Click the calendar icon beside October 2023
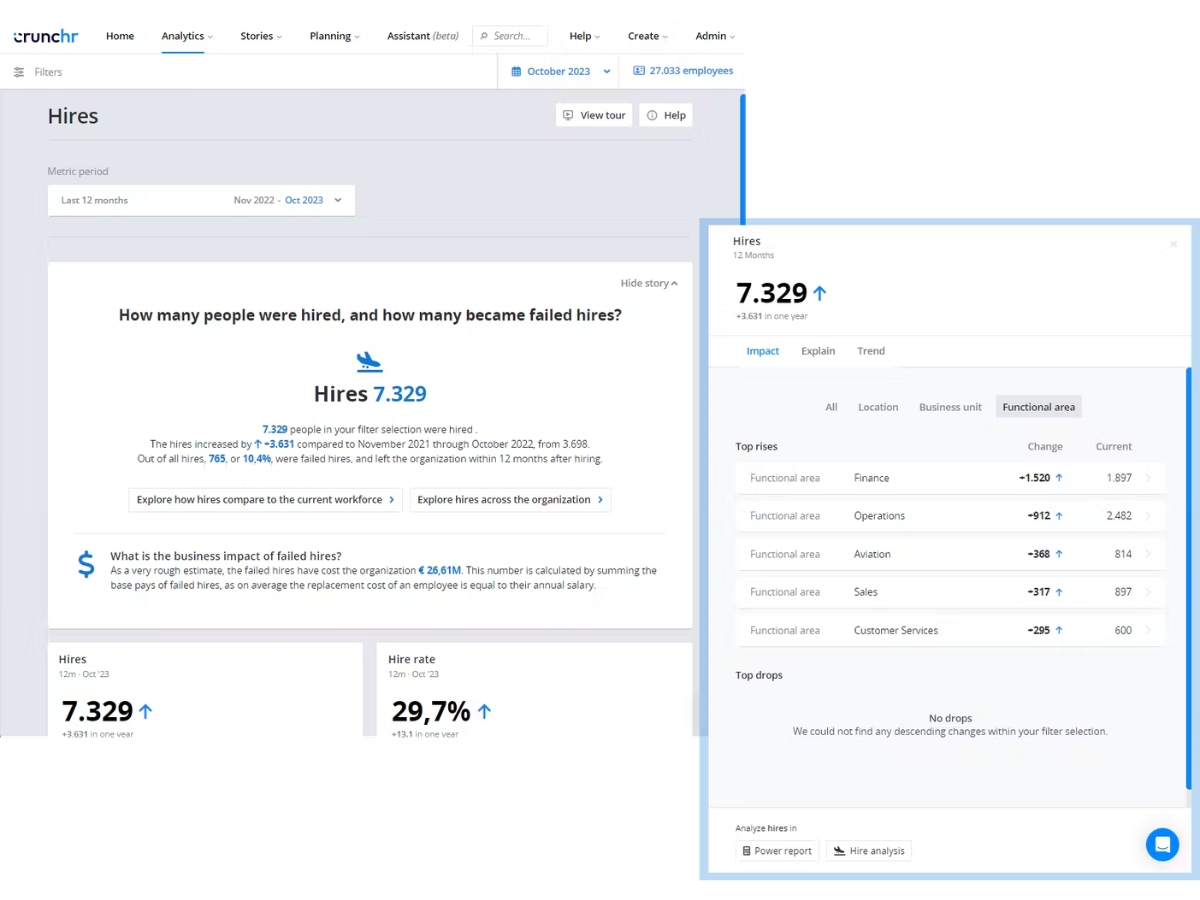This screenshot has width=1200, height=900. tap(516, 72)
